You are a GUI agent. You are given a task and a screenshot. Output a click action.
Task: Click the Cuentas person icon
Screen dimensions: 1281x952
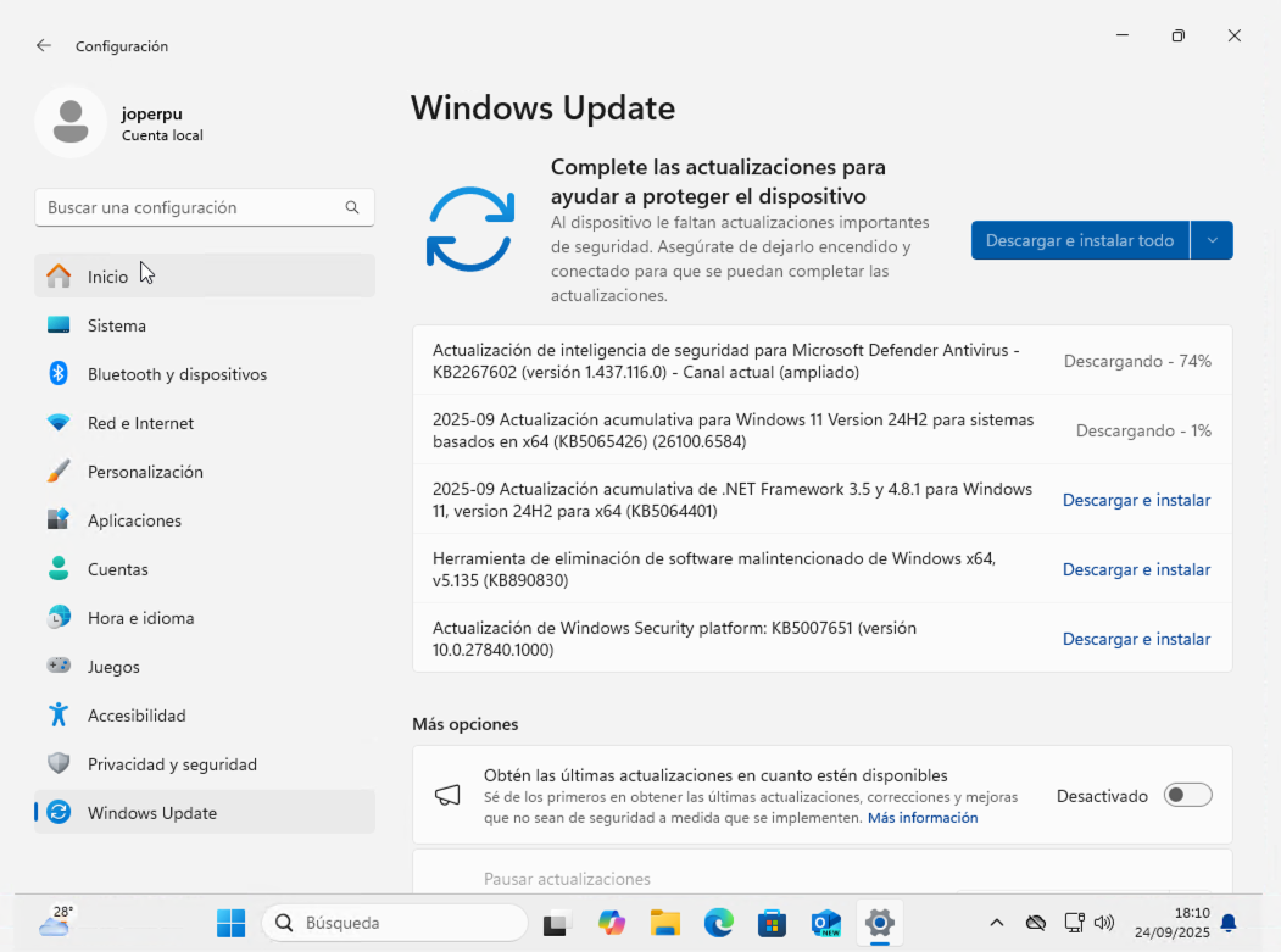(59, 569)
